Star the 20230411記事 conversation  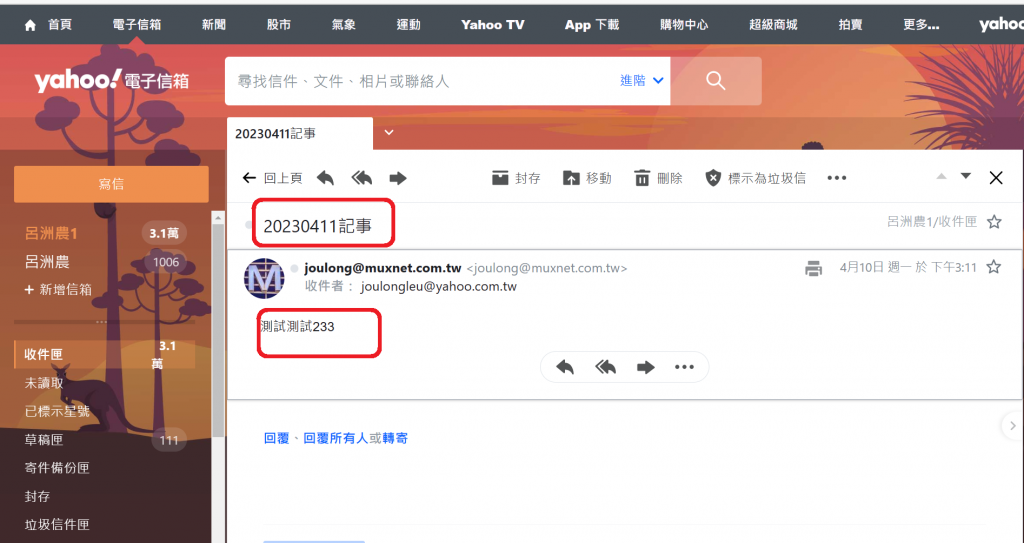pos(994,222)
